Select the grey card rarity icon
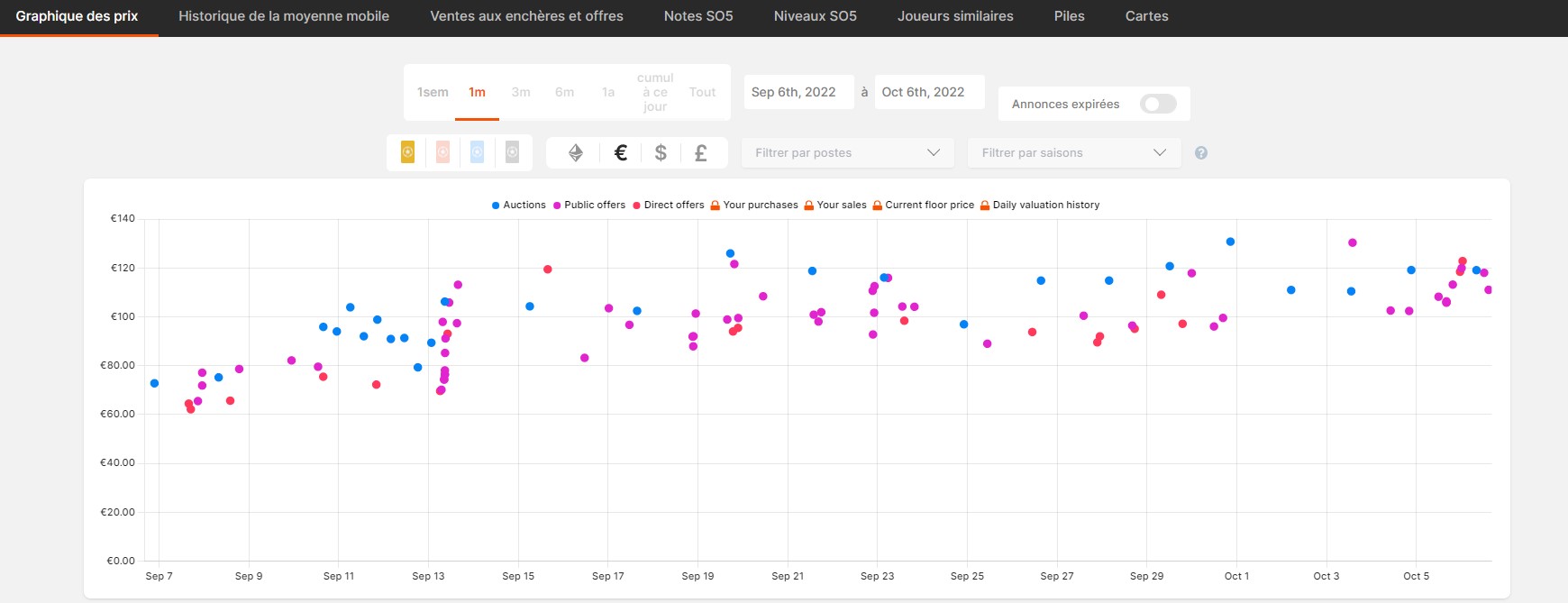1568x603 pixels. (512, 152)
